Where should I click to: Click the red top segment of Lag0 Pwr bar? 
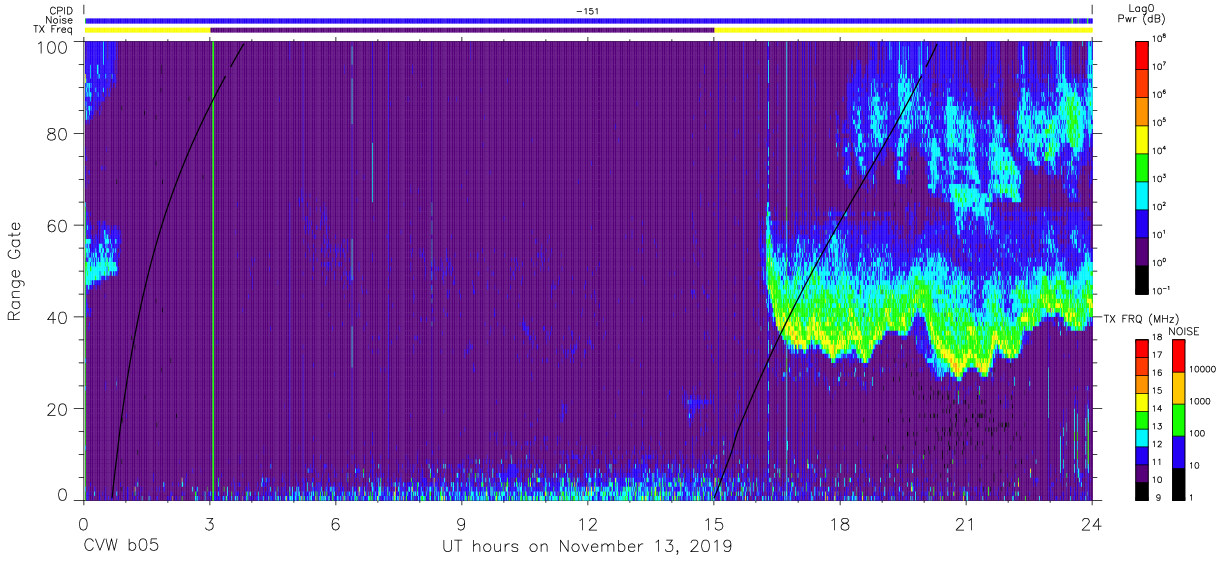[1141, 54]
